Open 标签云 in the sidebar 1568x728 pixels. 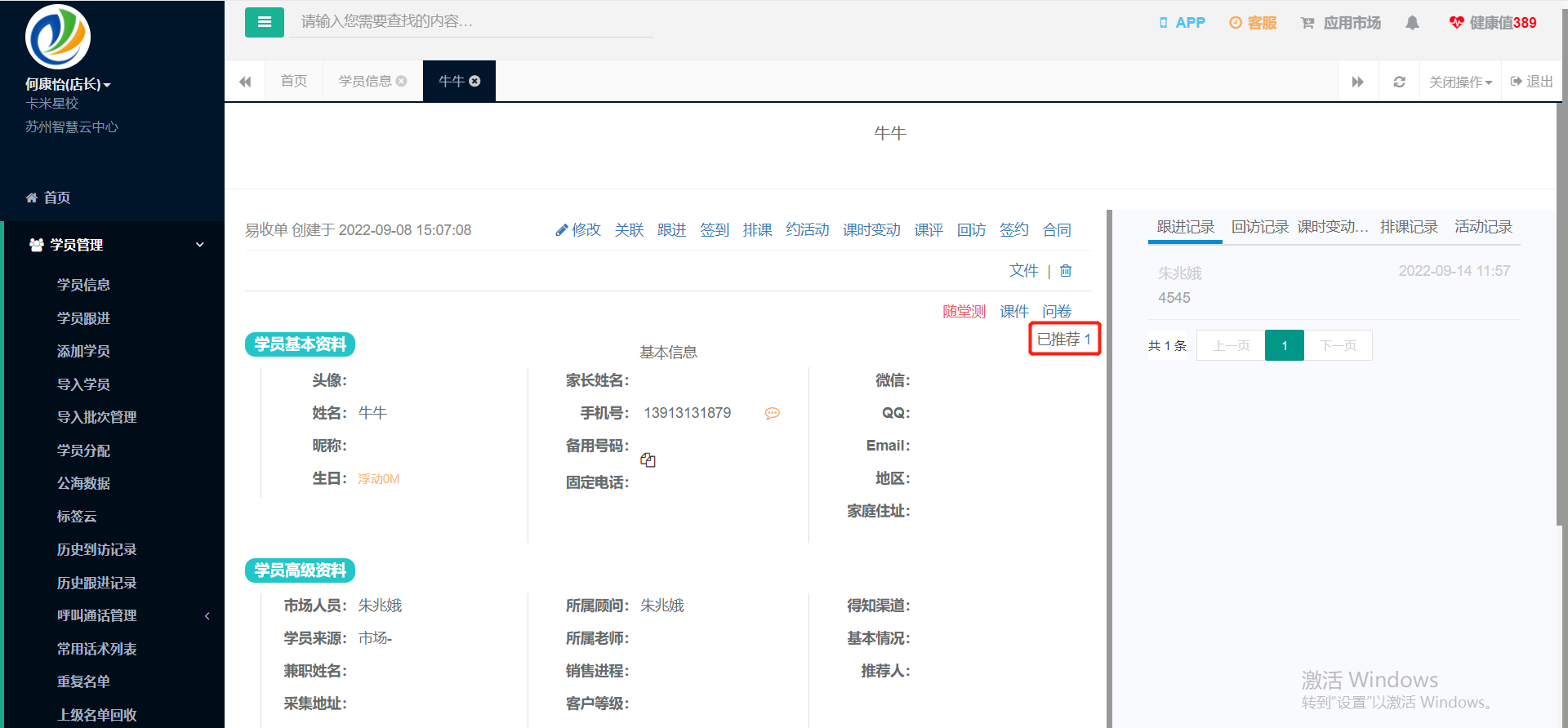(77, 517)
